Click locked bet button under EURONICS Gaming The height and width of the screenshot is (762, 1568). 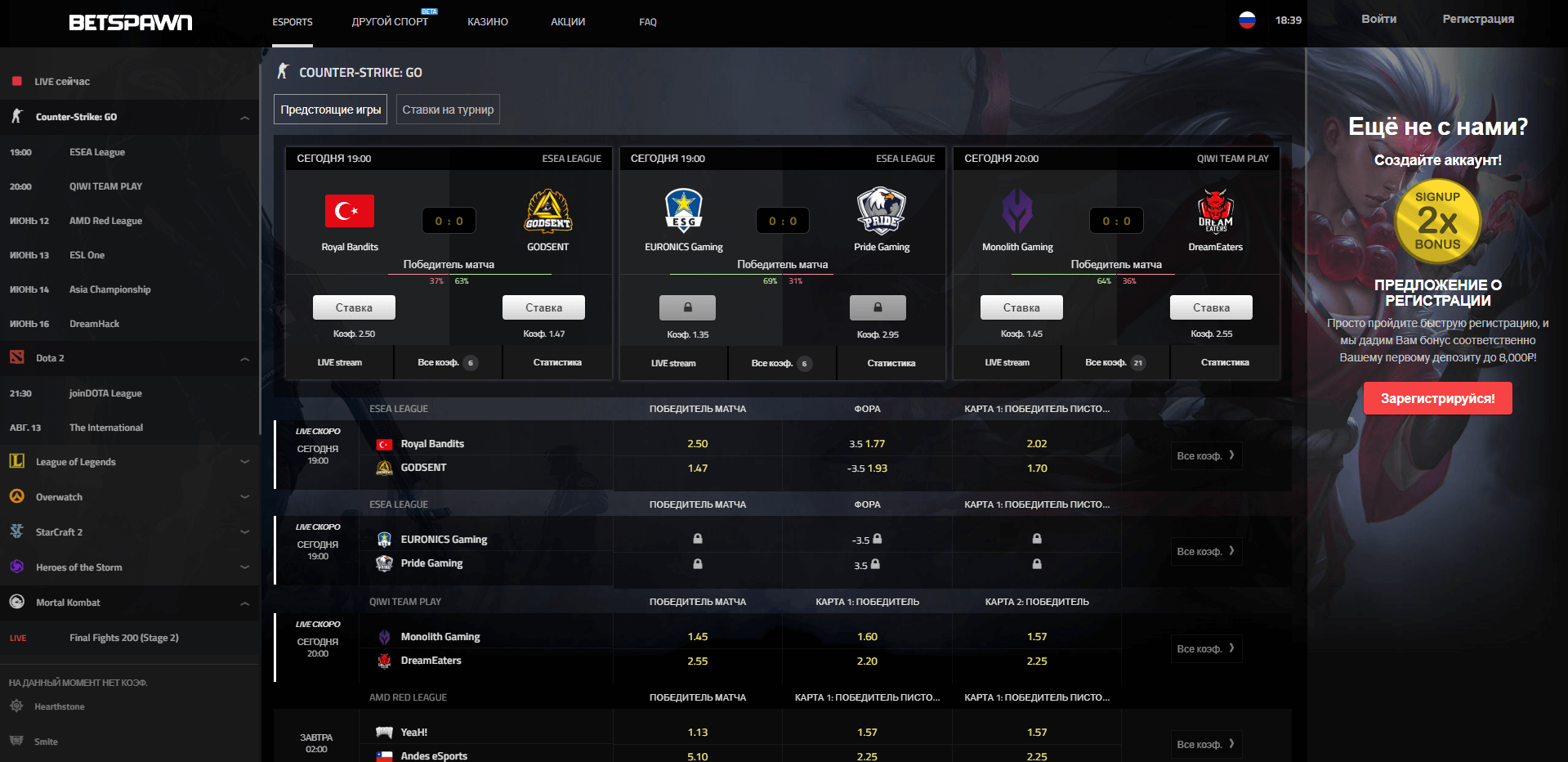click(687, 307)
